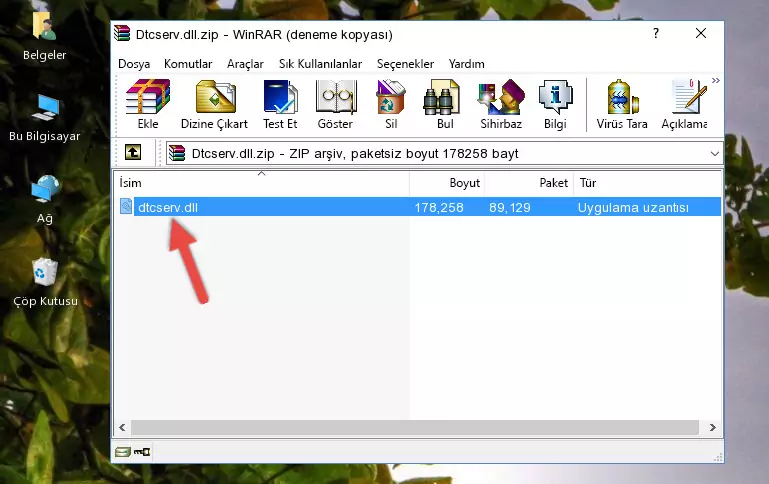Open Açıklama comment tool
The height and width of the screenshot is (484, 769).
point(684,104)
